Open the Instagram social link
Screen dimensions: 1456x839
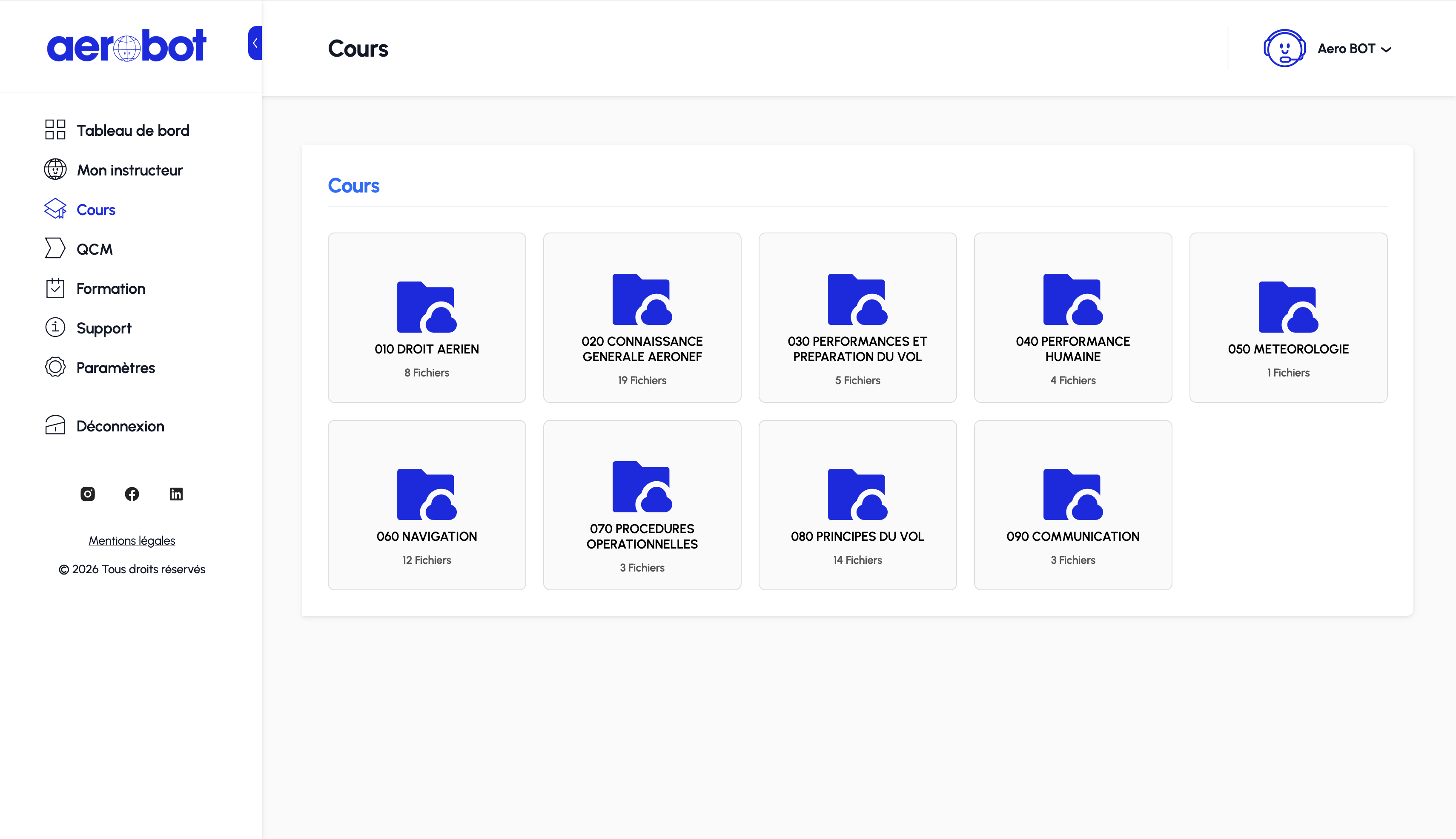point(88,494)
